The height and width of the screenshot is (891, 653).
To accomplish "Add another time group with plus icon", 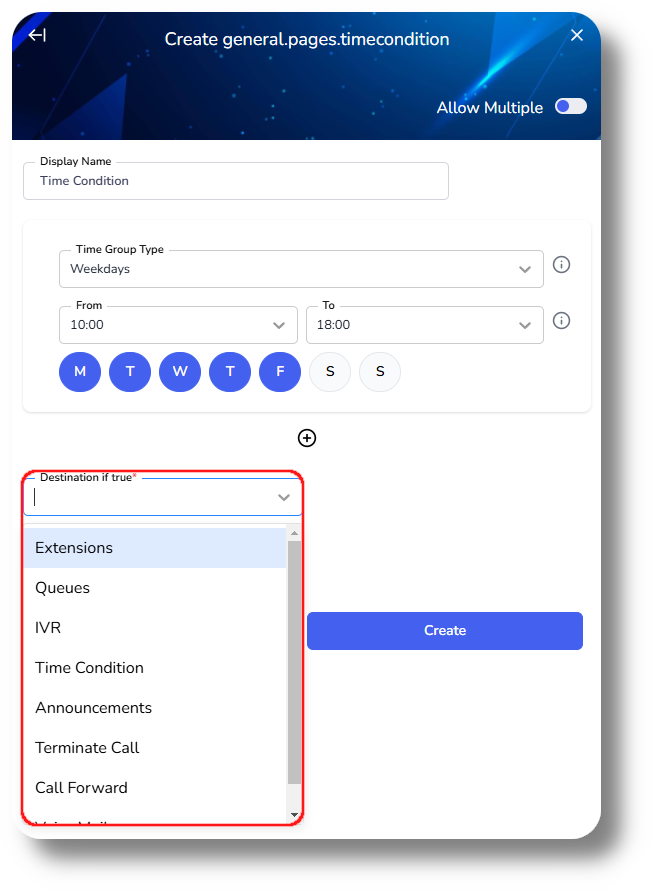I will pos(307,438).
